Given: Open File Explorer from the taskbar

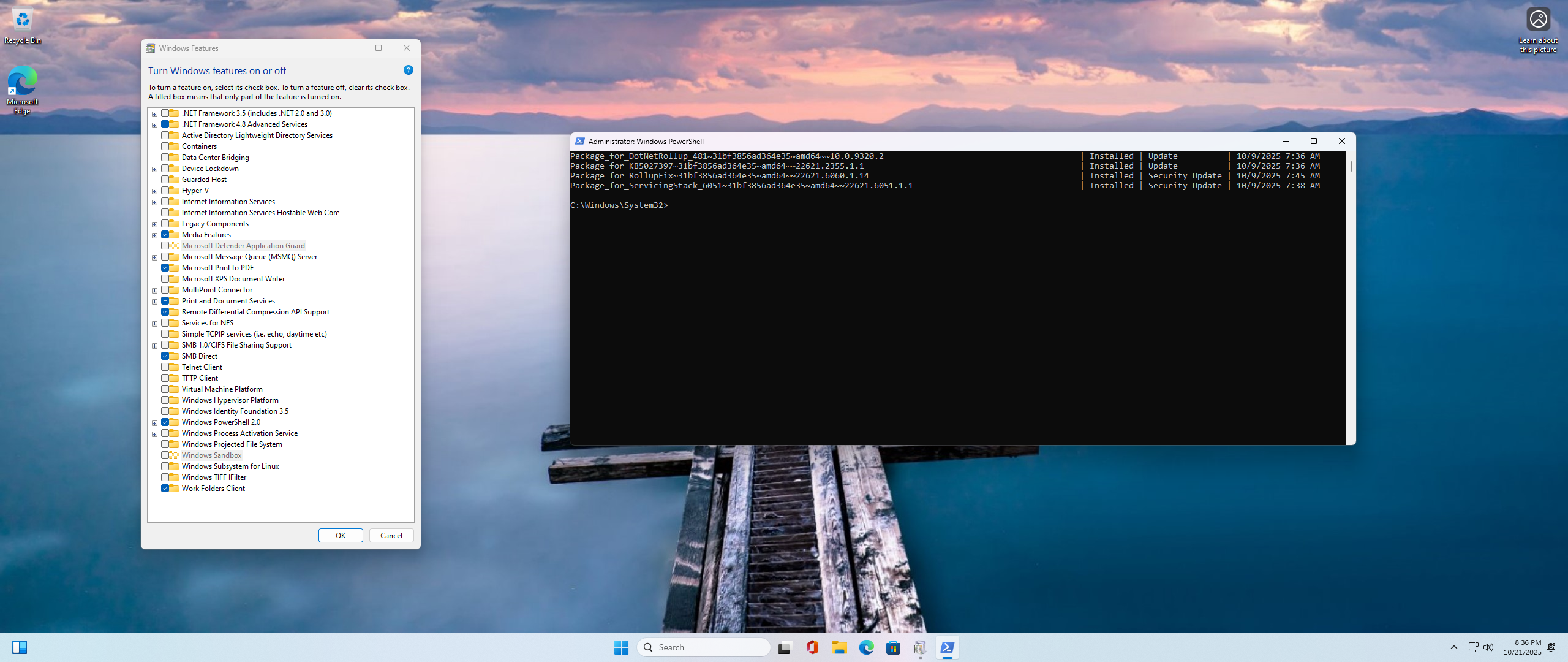Looking at the screenshot, I should tap(839, 647).
